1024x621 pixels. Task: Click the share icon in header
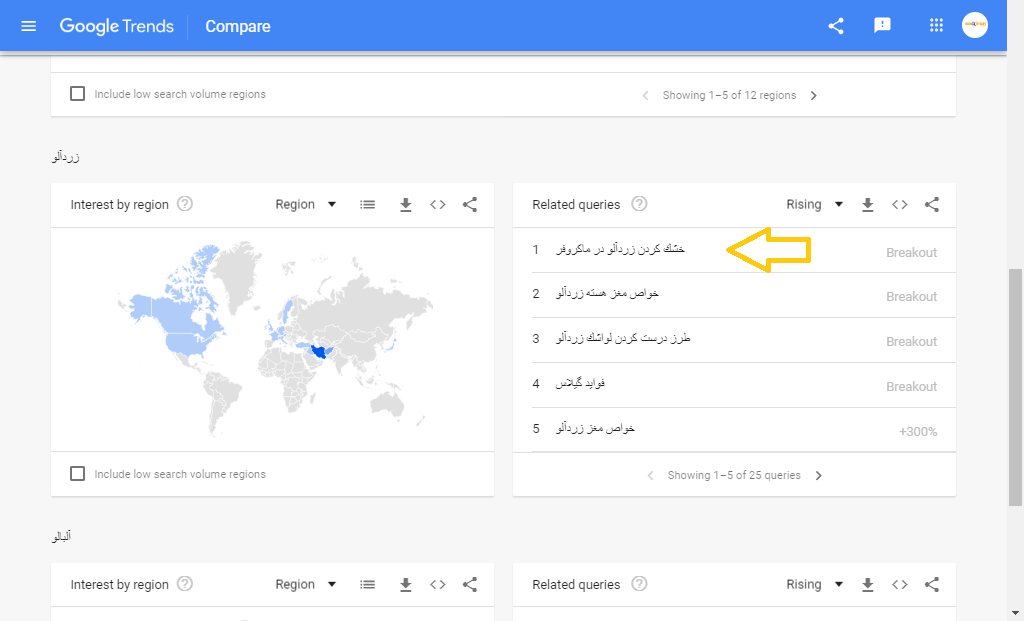pyautogui.click(x=836, y=26)
